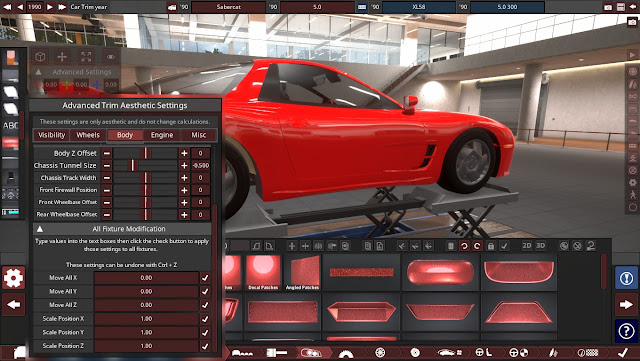This screenshot has width=640, height=361.
Task: Open the safety steering wheel tab
Action: (518, 353)
